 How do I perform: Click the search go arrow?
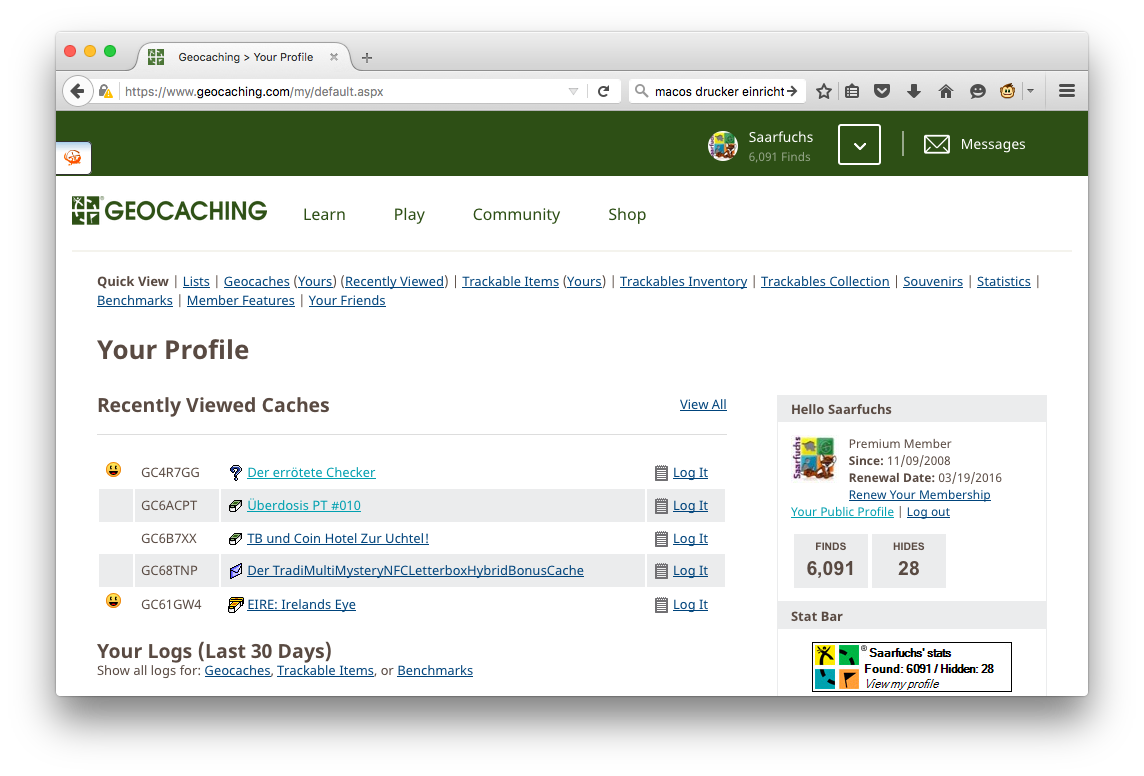[792, 91]
